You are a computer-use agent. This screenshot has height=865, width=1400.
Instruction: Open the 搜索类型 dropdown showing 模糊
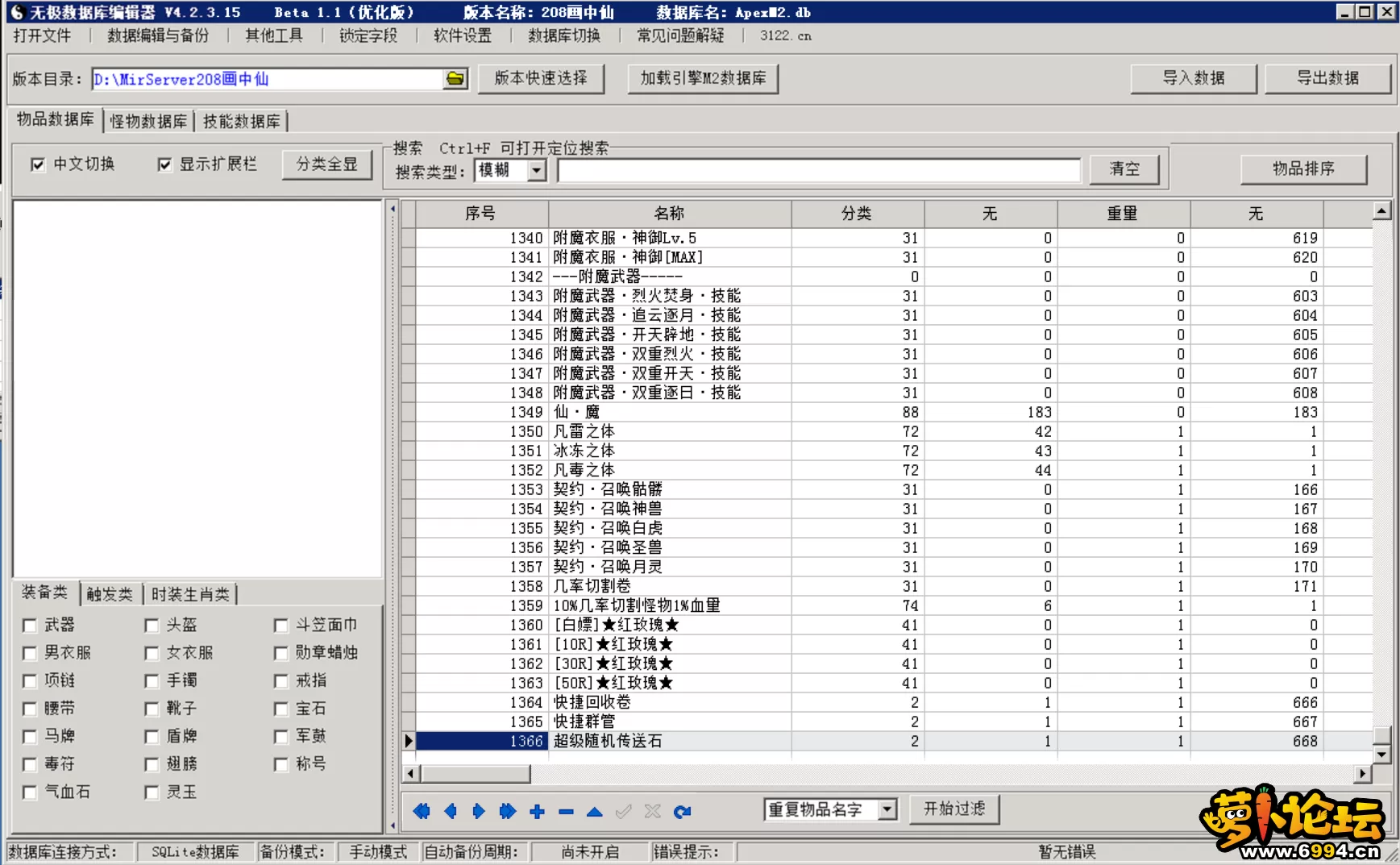(537, 170)
